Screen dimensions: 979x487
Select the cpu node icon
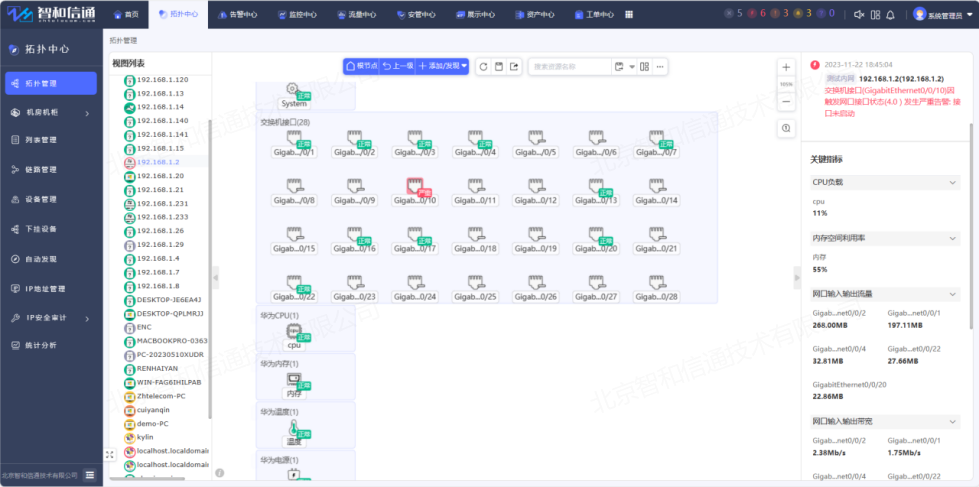pos(294,331)
